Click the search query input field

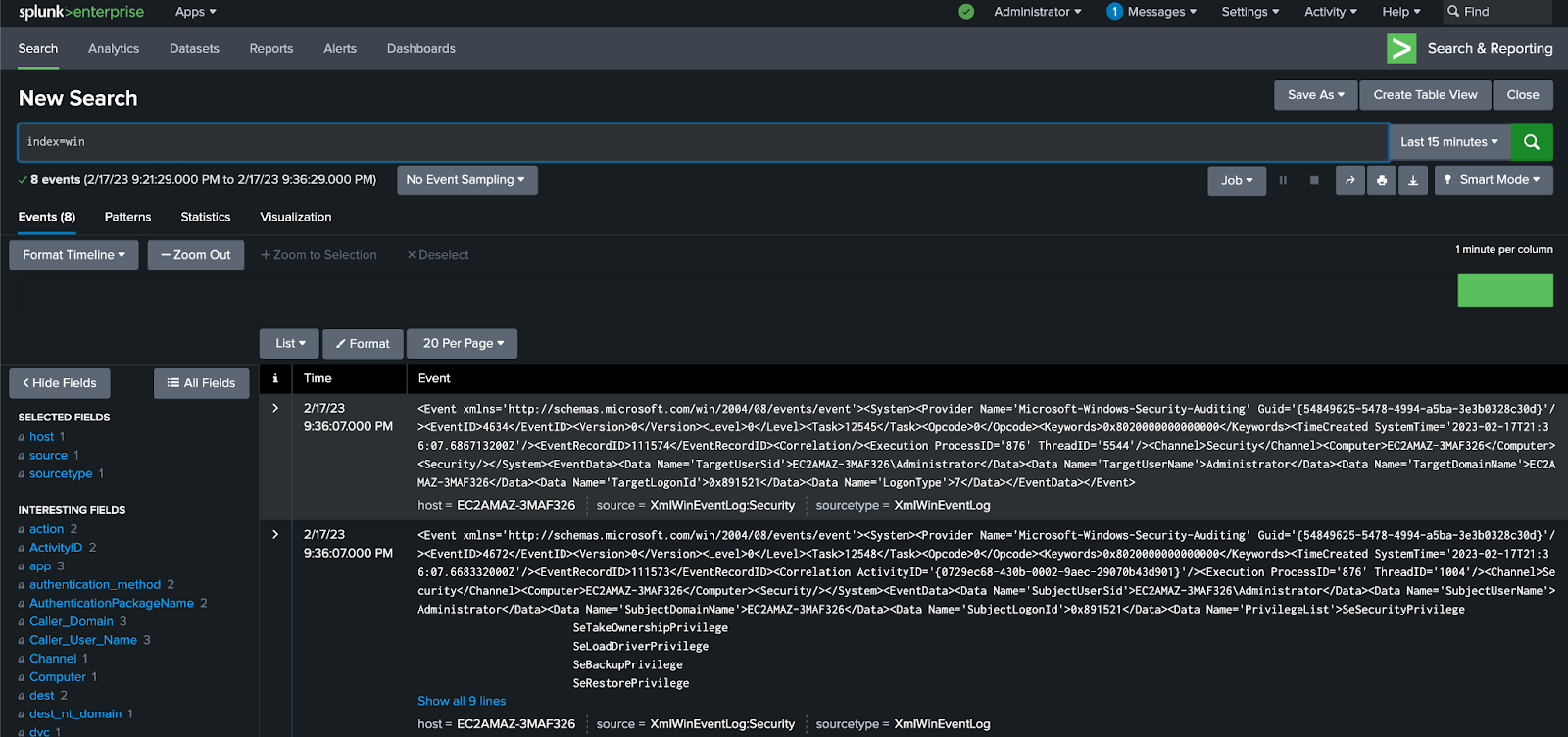[x=704, y=142]
